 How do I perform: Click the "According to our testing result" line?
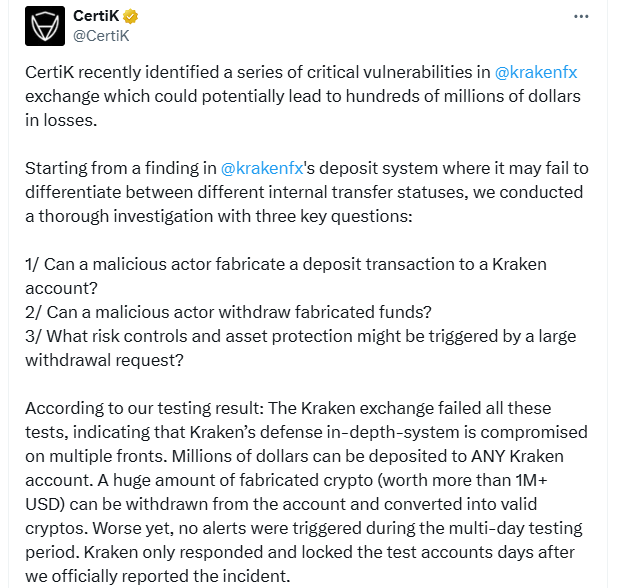tap(288, 409)
